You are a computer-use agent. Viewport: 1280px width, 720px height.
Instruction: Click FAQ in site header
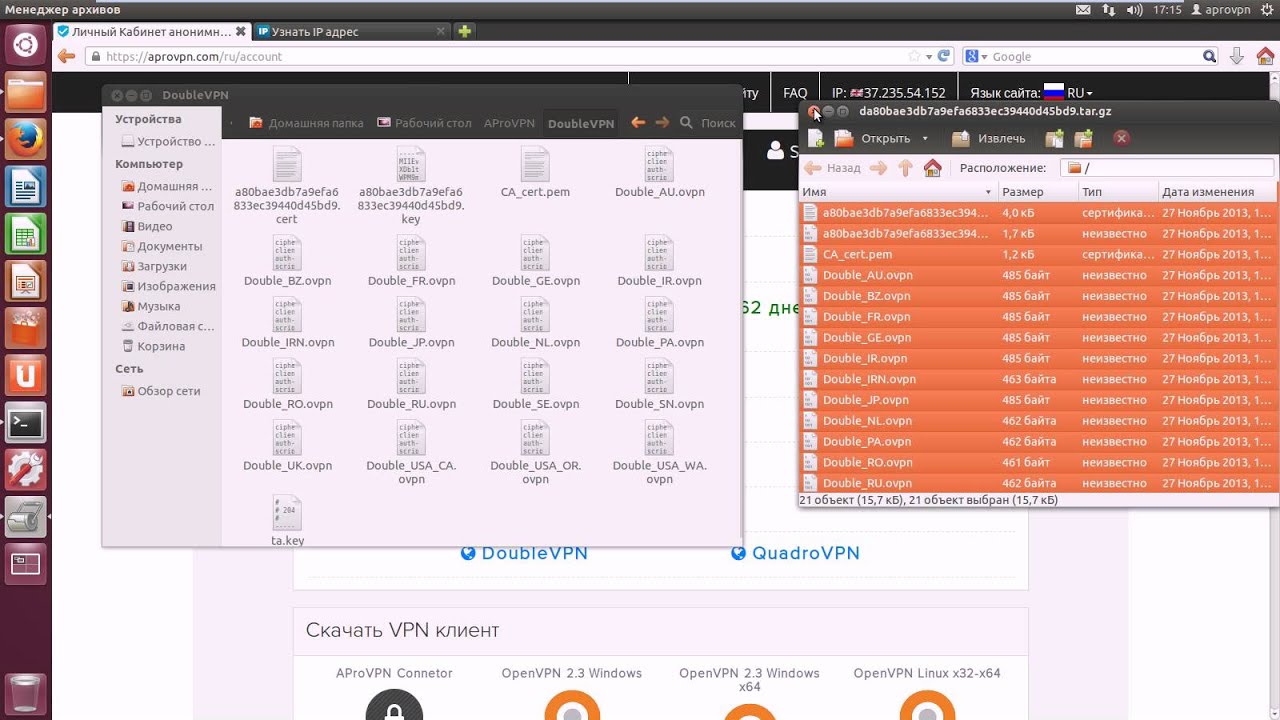pyautogui.click(x=795, y=92)
